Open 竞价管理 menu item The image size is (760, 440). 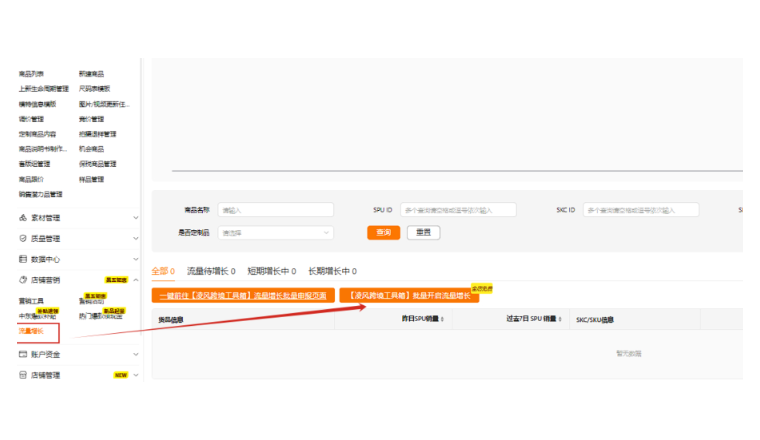(91, 119)
